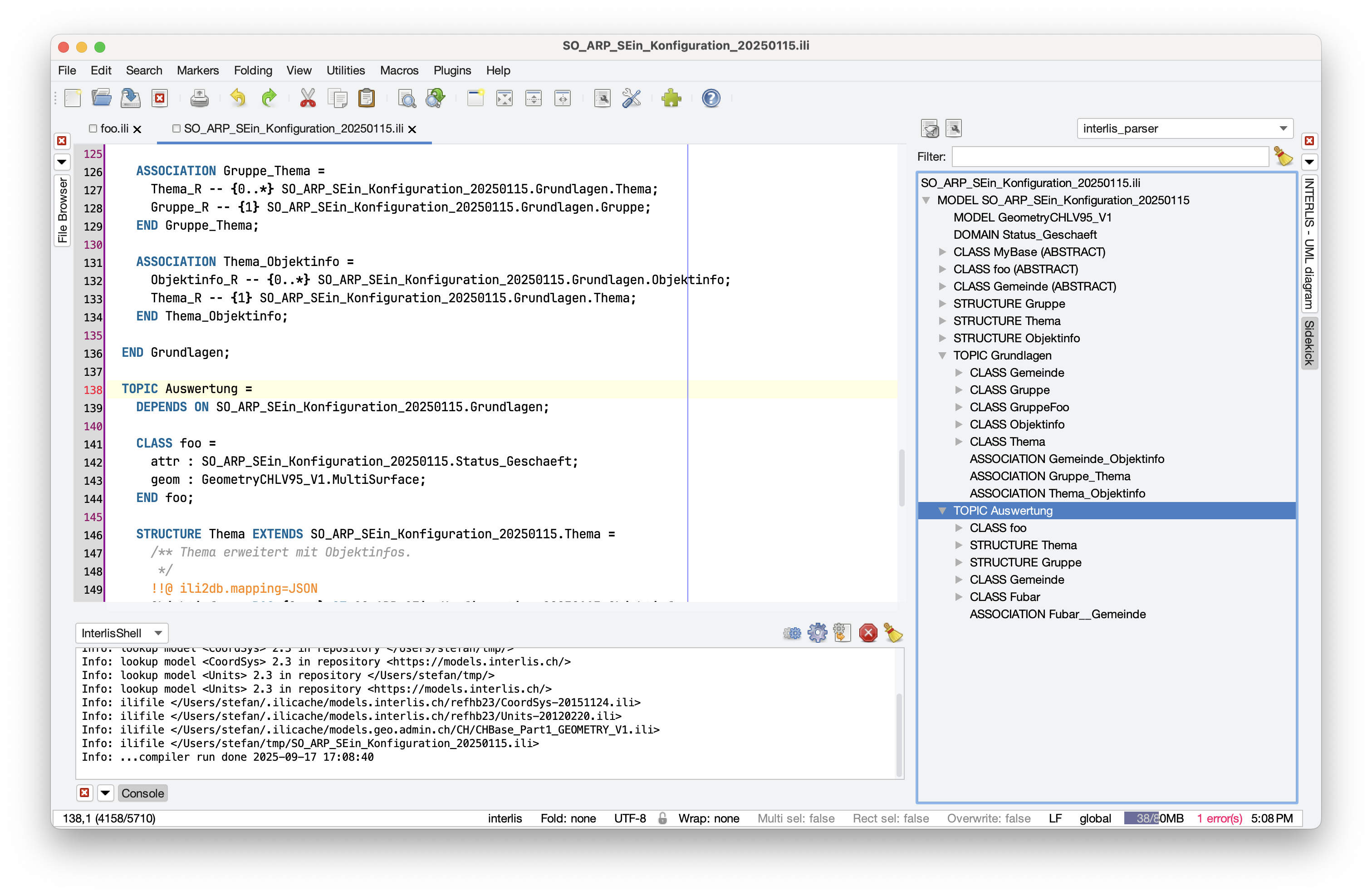This screenshot has height=896, width=1372.
Task: Stop the running console process
Action: [868, 633]
